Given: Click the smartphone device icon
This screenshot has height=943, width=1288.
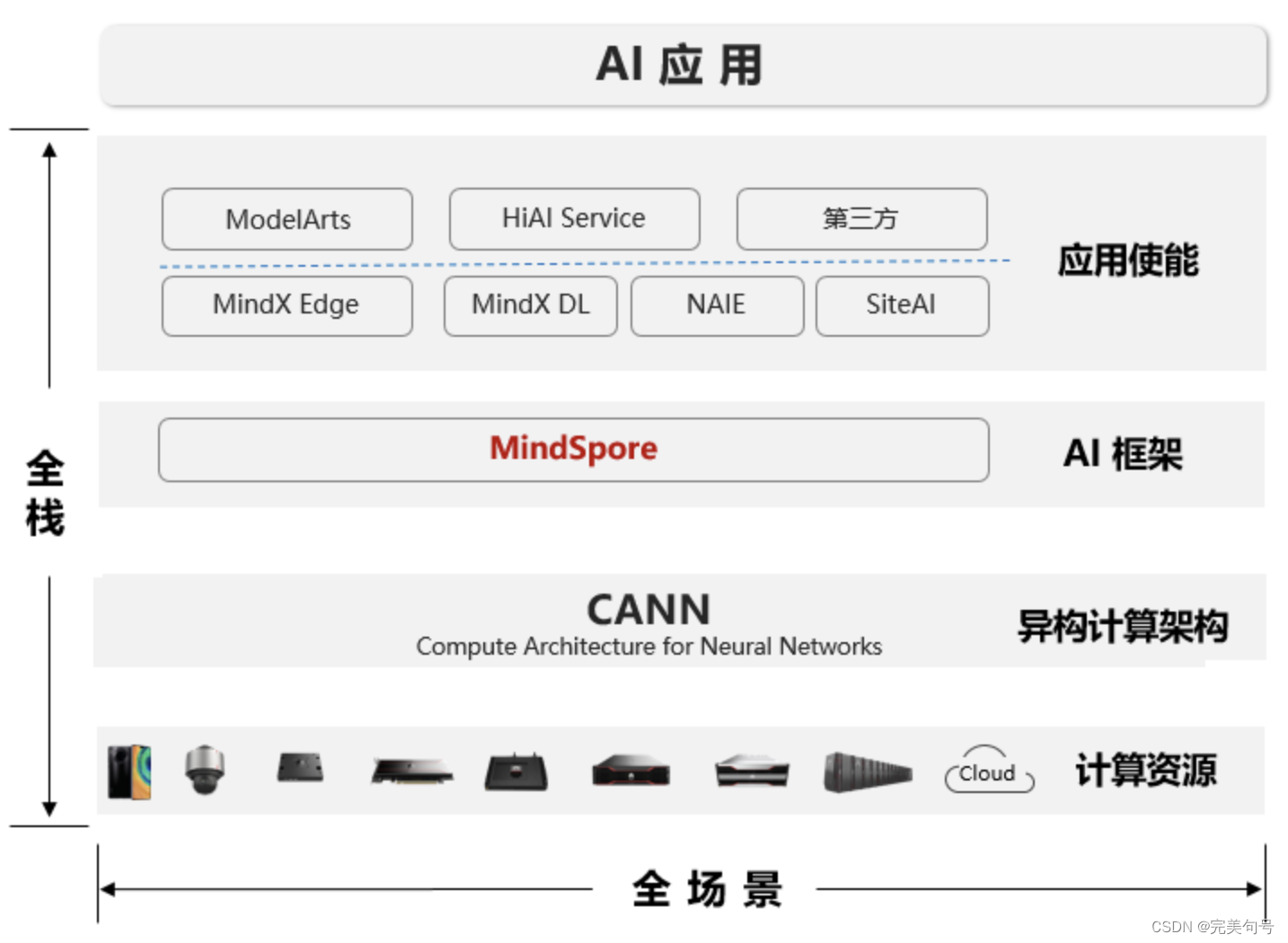Looking at the screenshot, I should pyautogui.click(x=129, y=771).
